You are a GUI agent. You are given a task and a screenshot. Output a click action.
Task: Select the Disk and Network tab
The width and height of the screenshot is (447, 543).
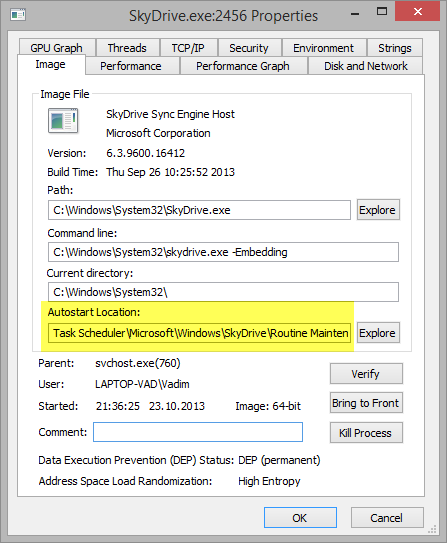[366, 66]
